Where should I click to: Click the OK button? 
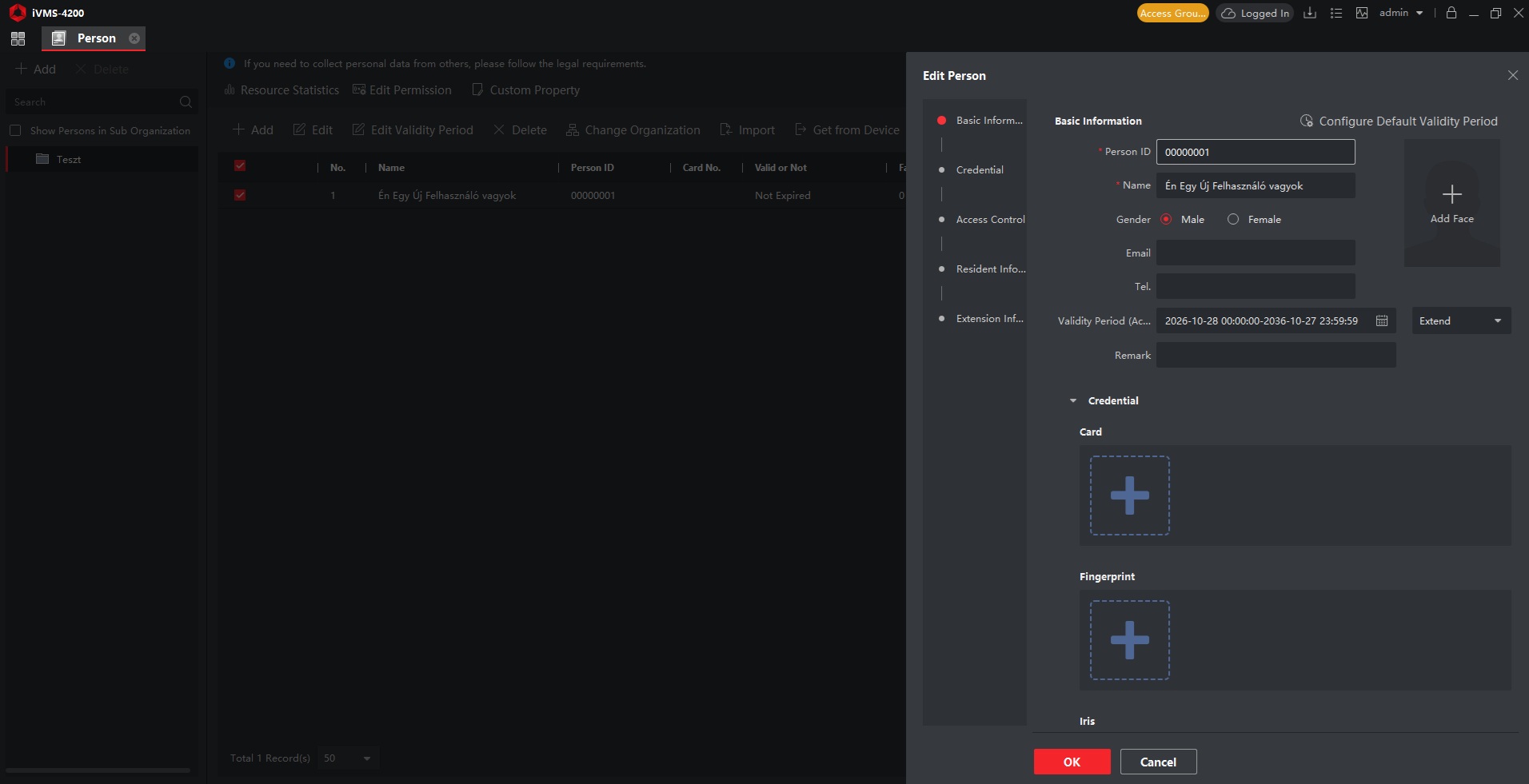coord(1072,762)
